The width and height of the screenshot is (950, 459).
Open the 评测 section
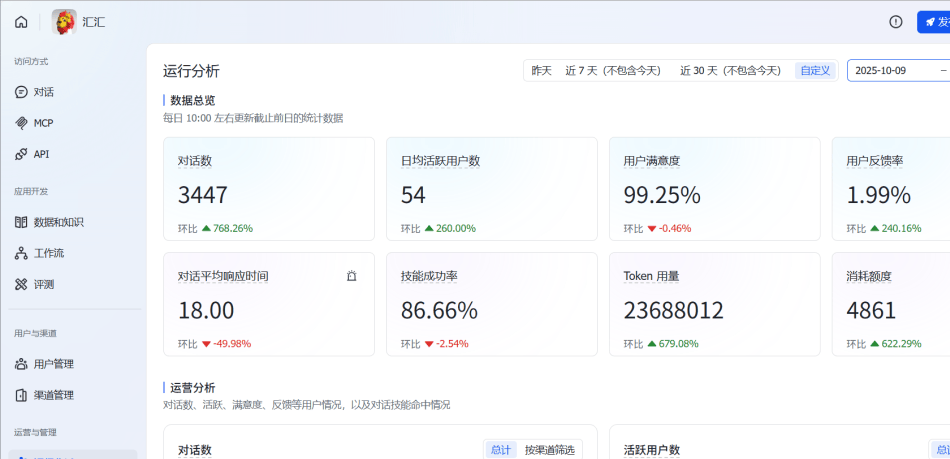coord(43,284)
